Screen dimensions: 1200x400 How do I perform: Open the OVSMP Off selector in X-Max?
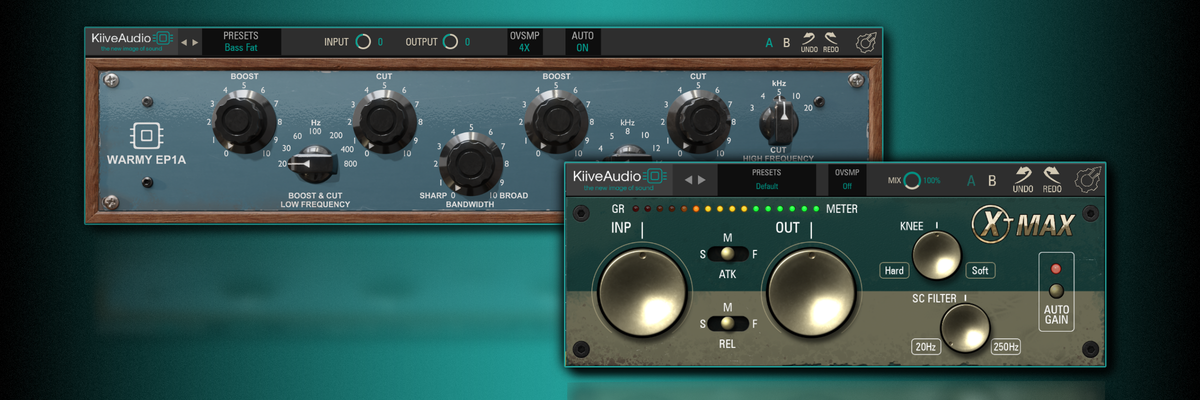pyautogui.click(x=847, y=179)
